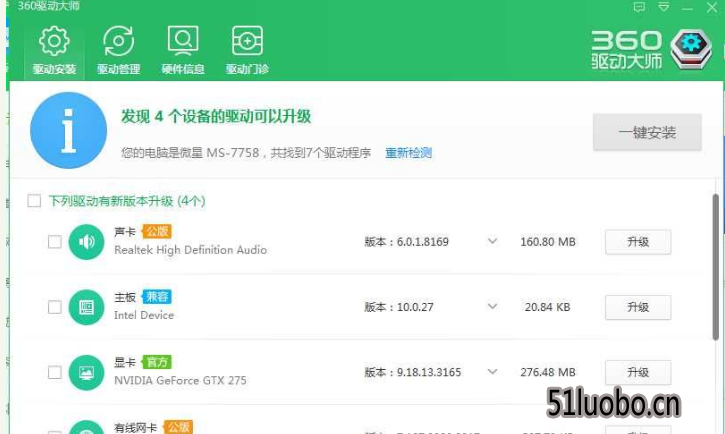
Task: Open the 驱动门诊 first-aid icon
Action: pos(247,41)
